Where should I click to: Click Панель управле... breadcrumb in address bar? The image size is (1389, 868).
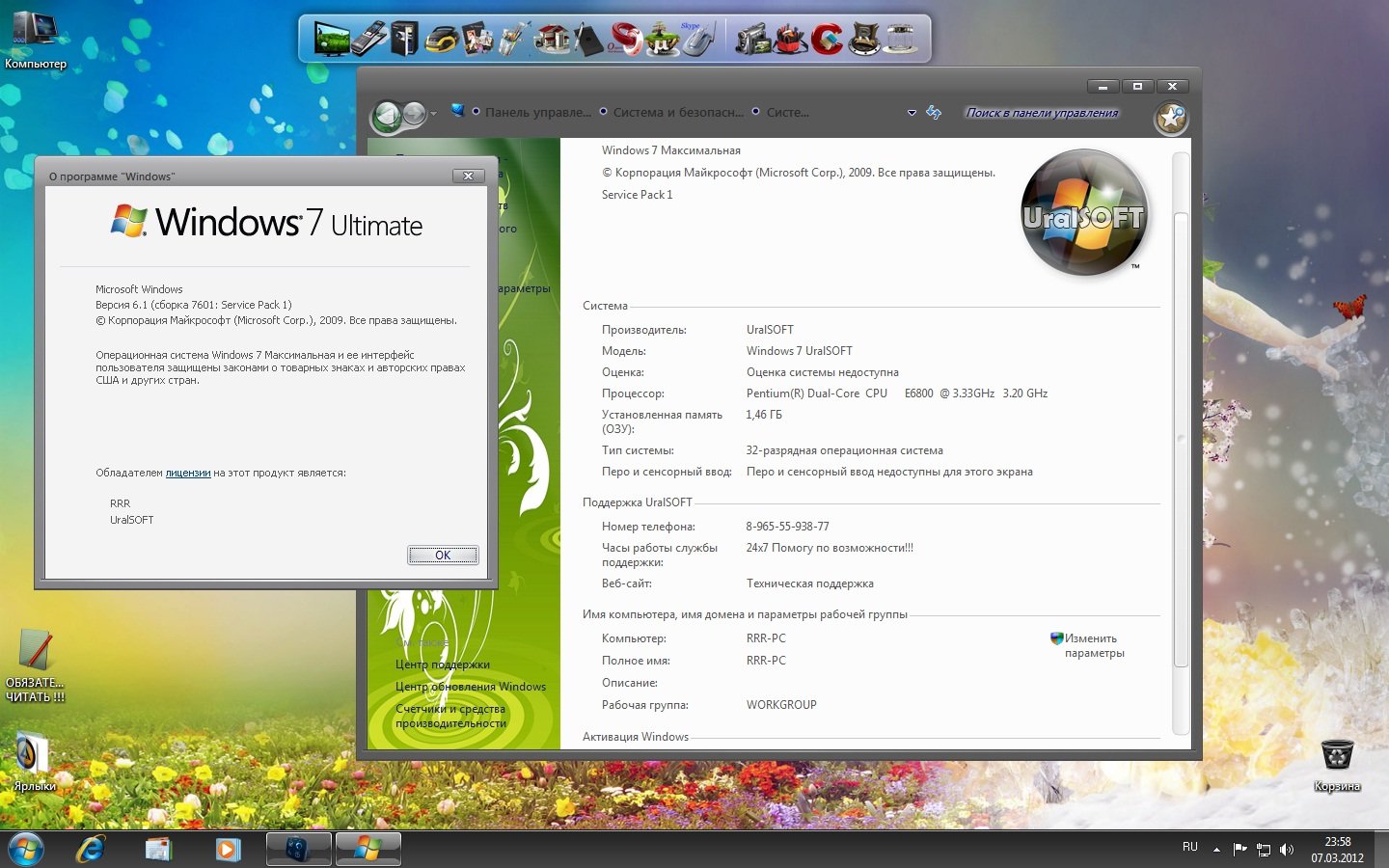538,113
